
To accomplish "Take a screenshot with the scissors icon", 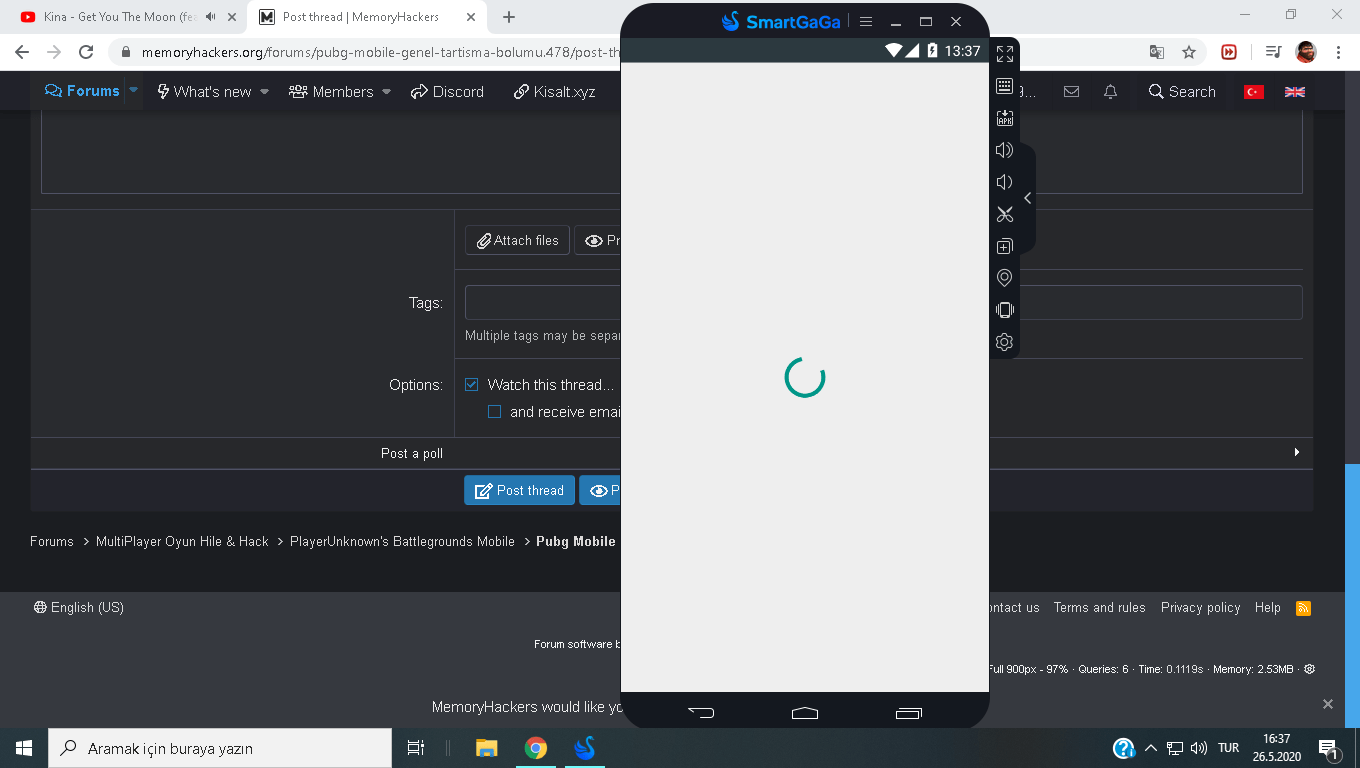I will (1005, 214).
